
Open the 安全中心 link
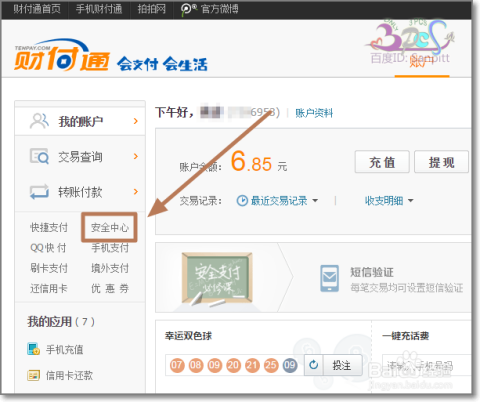coord(110,227)
